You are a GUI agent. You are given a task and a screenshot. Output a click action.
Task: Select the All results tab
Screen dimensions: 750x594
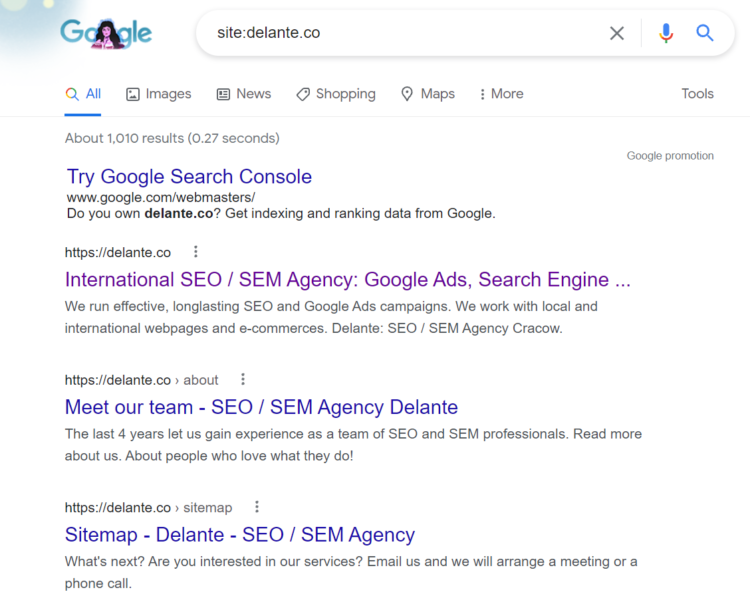tap(83, 94)
